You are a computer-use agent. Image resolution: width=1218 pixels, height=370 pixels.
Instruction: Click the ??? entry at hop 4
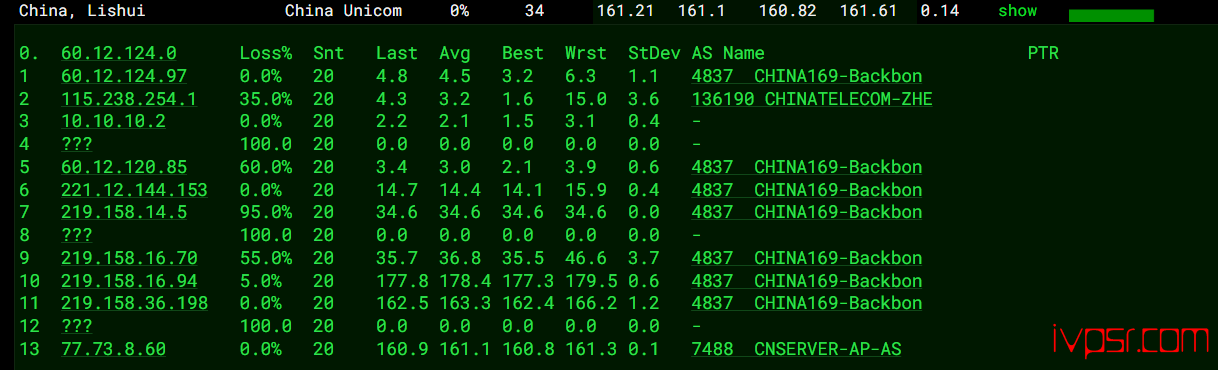(x=77, y=144)
